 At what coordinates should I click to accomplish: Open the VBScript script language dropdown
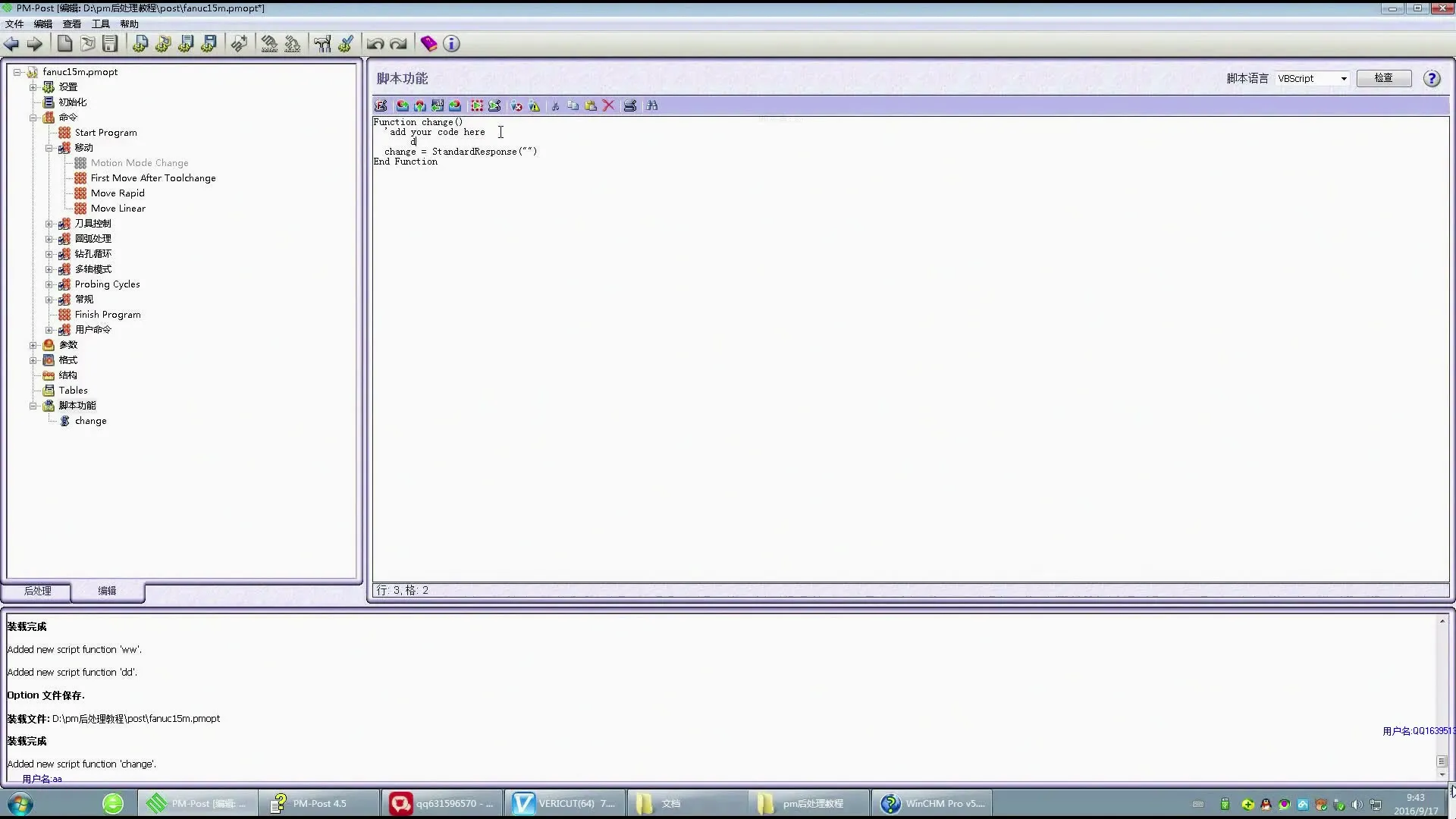pos(1343,79)
